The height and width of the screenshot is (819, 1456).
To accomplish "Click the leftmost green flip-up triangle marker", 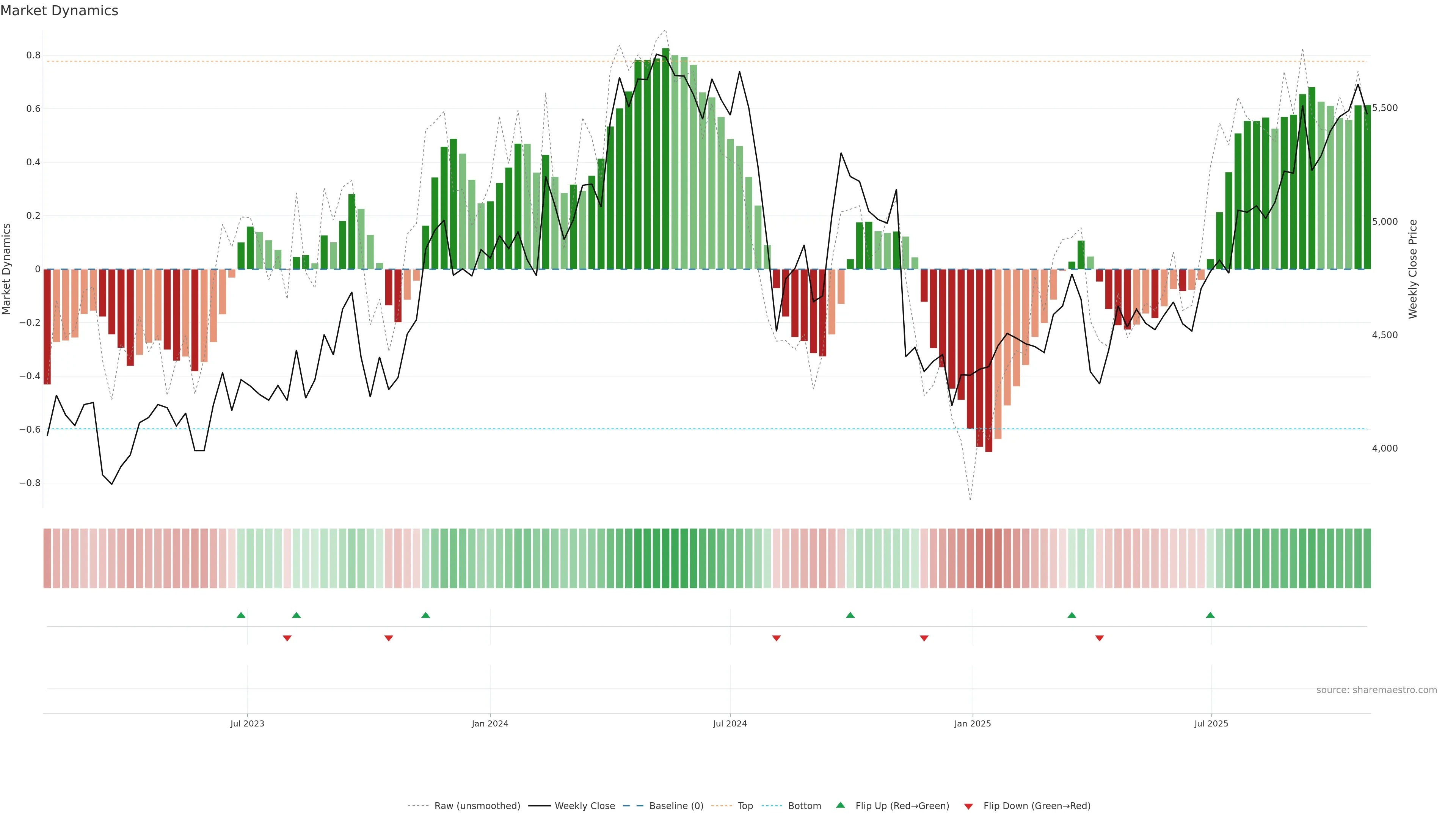I will (x=241, y=615).
